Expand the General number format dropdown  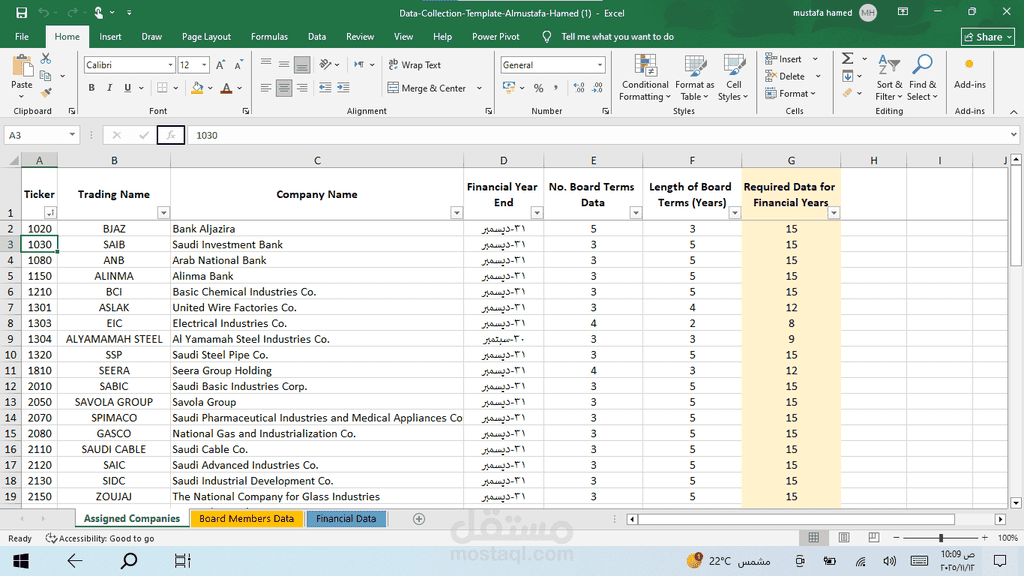[x=600, y=65]
